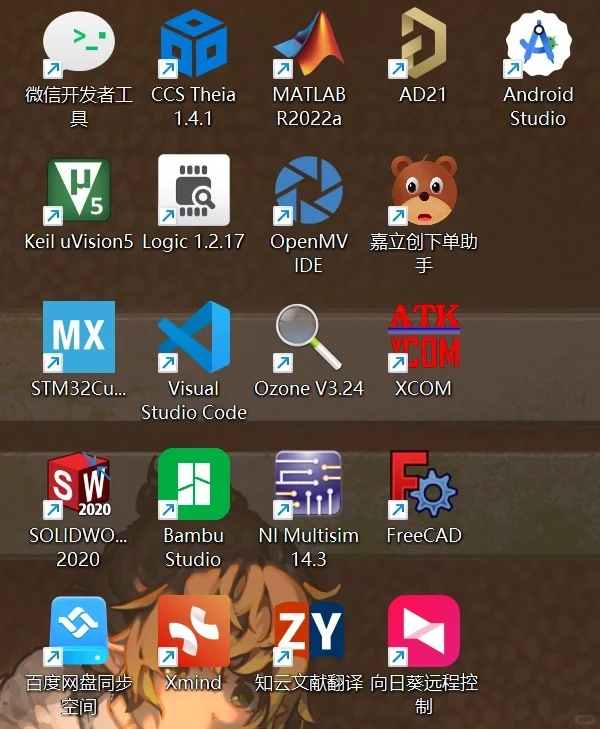600x729 pixels.
Task: Click the "向日葵远程控制" label text
Action: click(423, 694)
